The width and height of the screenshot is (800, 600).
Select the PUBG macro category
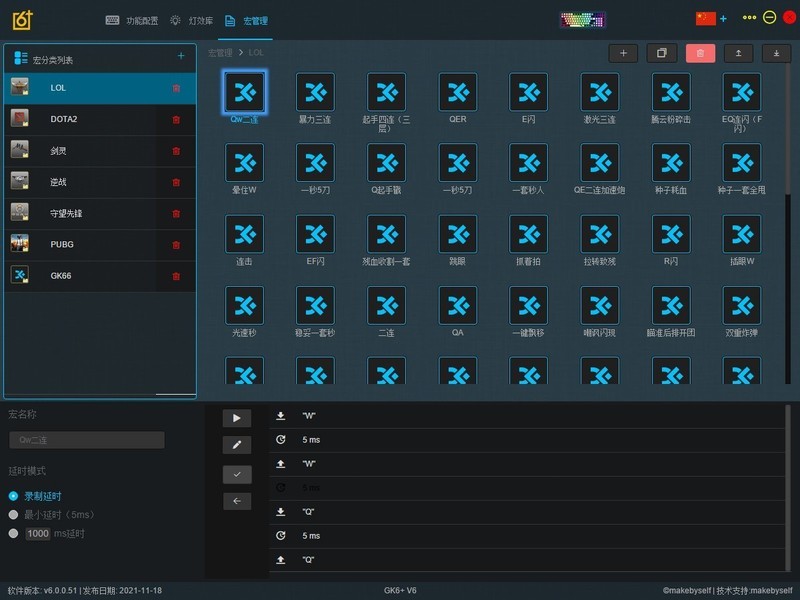[90, 244]
